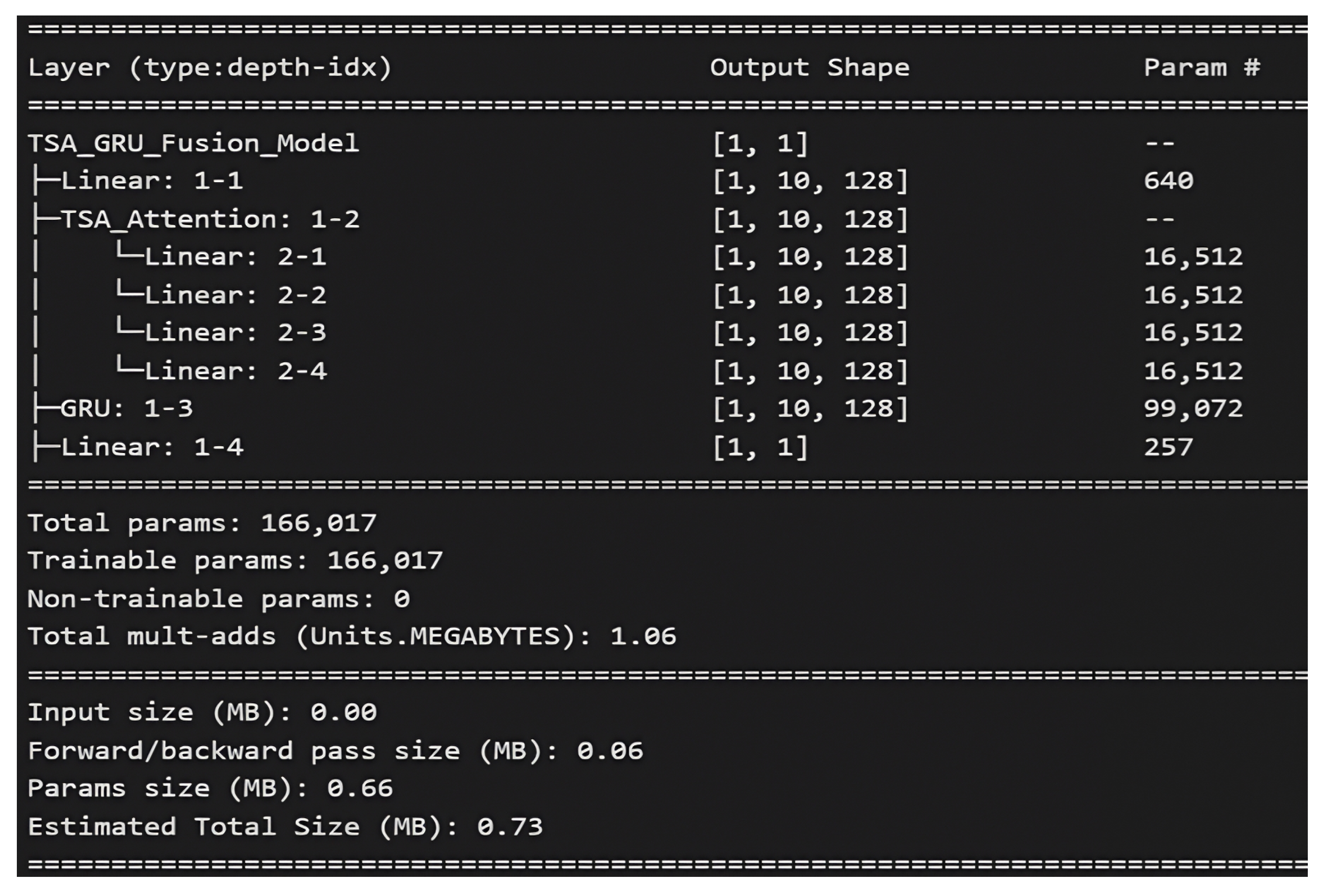Viewport: 1321px width, 896px height.
Task: Click the "Output Shape" column header
Action: 809,68
